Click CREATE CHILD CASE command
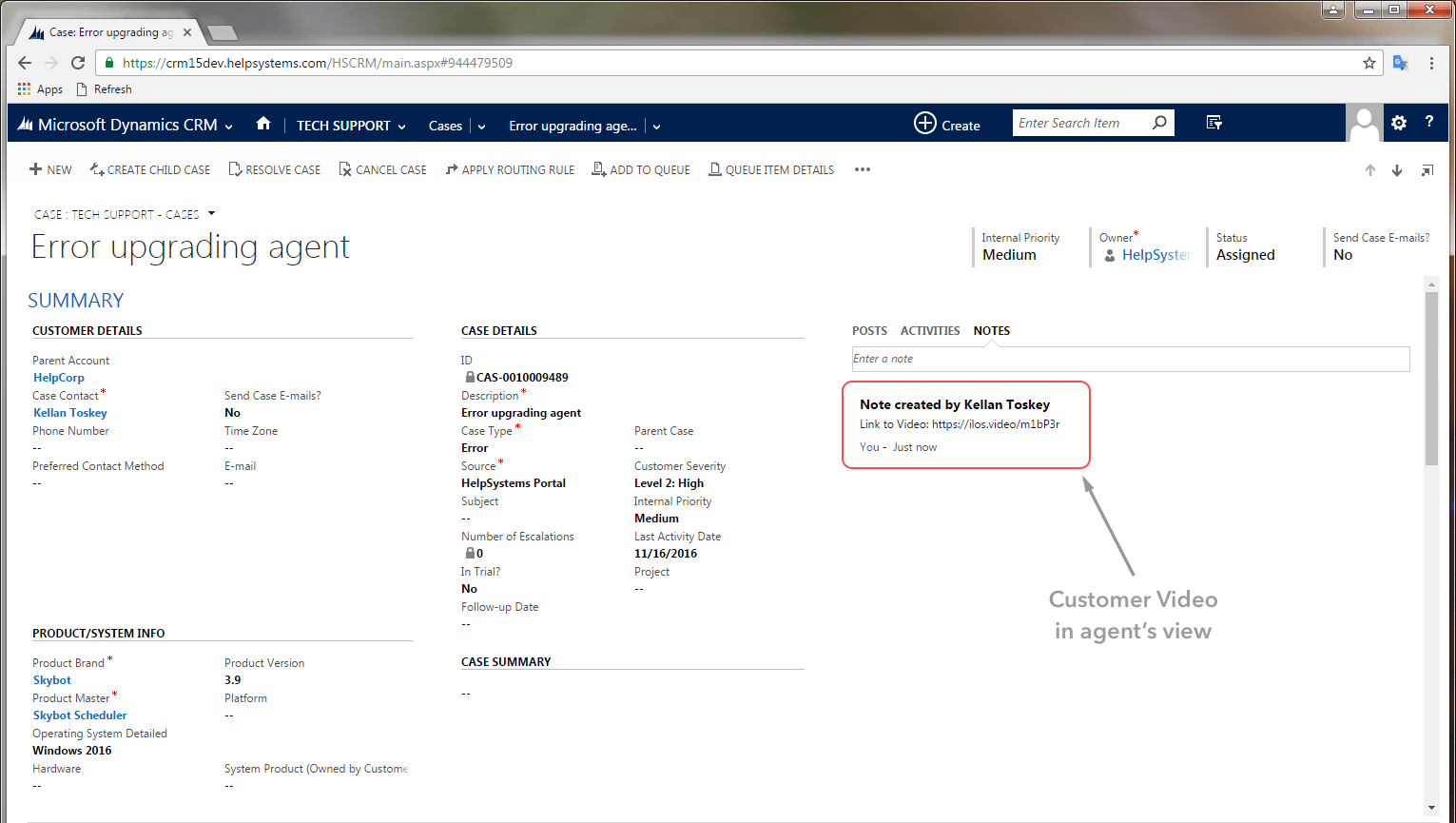Image resolution: width=1456 pixels, height=823 pixels. click(150, 169)
